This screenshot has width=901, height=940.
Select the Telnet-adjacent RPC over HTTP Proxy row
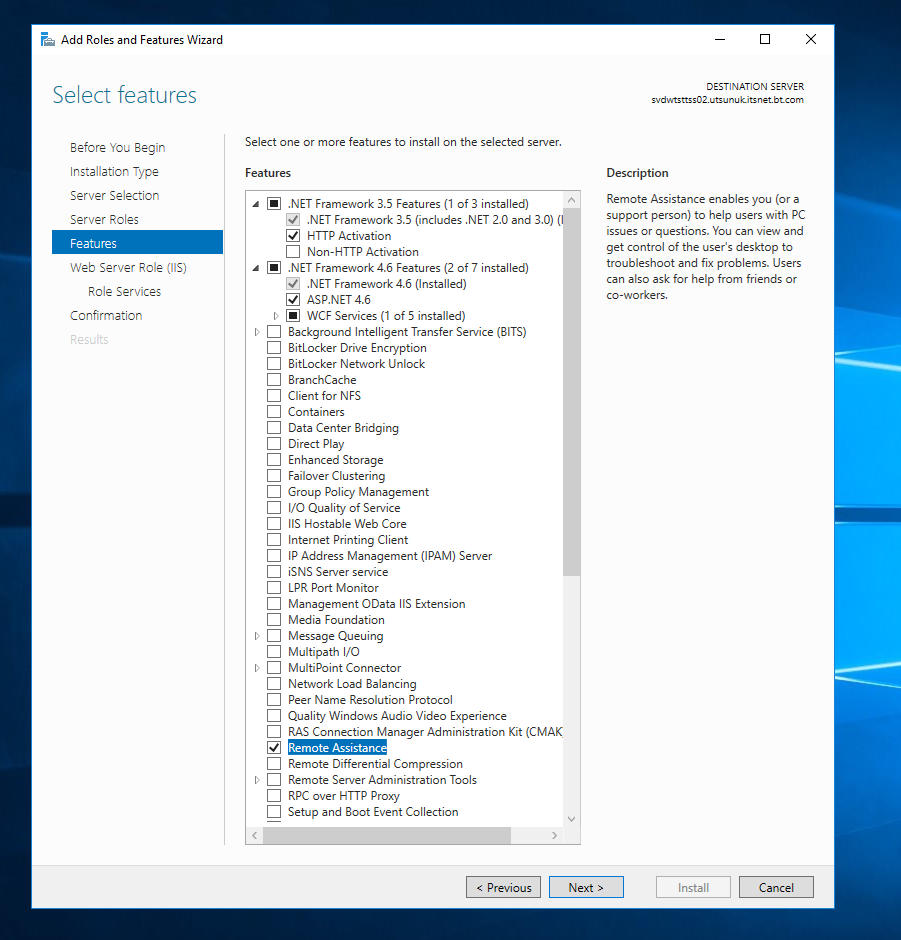[x=343, y=796]
